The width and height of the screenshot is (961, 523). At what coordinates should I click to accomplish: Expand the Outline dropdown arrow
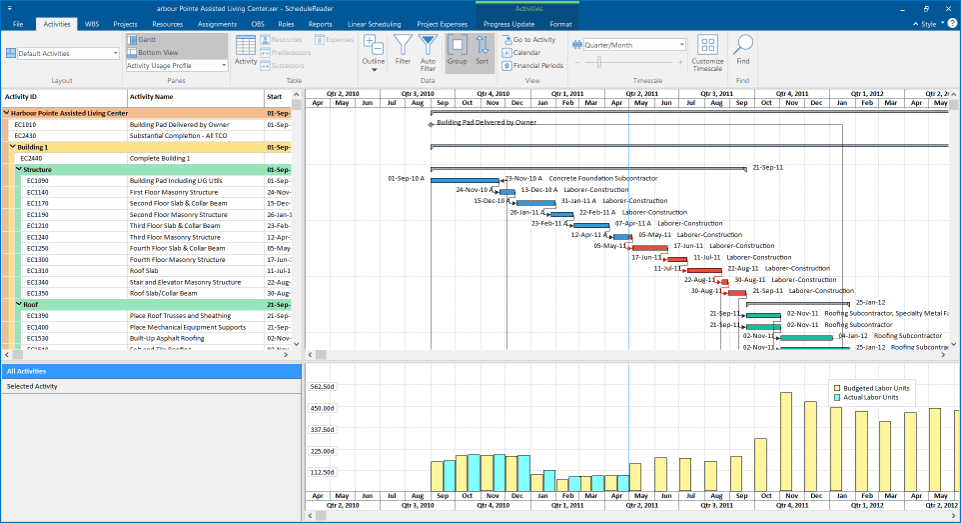click(x=373, y=70)
